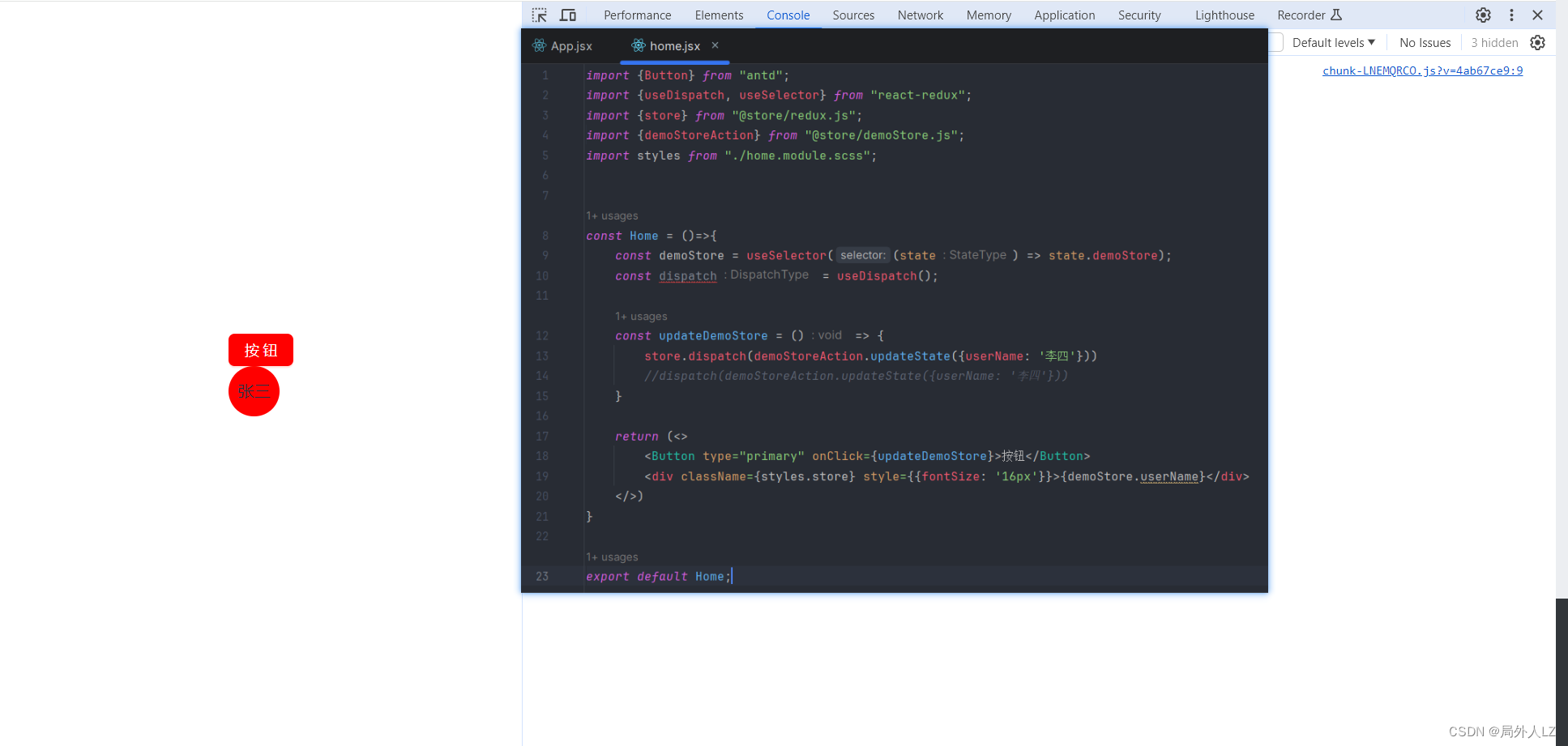Image resolution: width=1568 pixels, height=746 pixels.
Task: Open the Sources tab
Action: (853, 15)
